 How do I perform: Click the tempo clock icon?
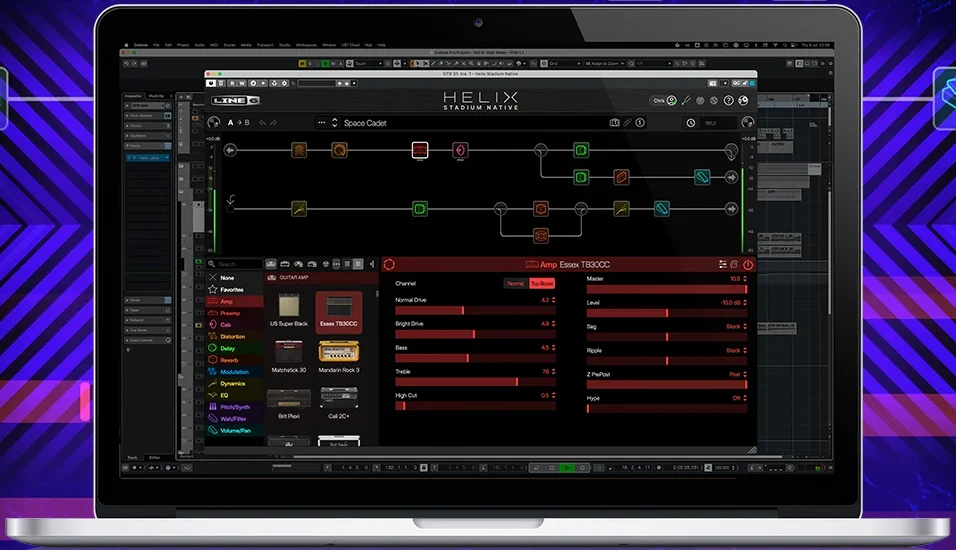[691, 123]
